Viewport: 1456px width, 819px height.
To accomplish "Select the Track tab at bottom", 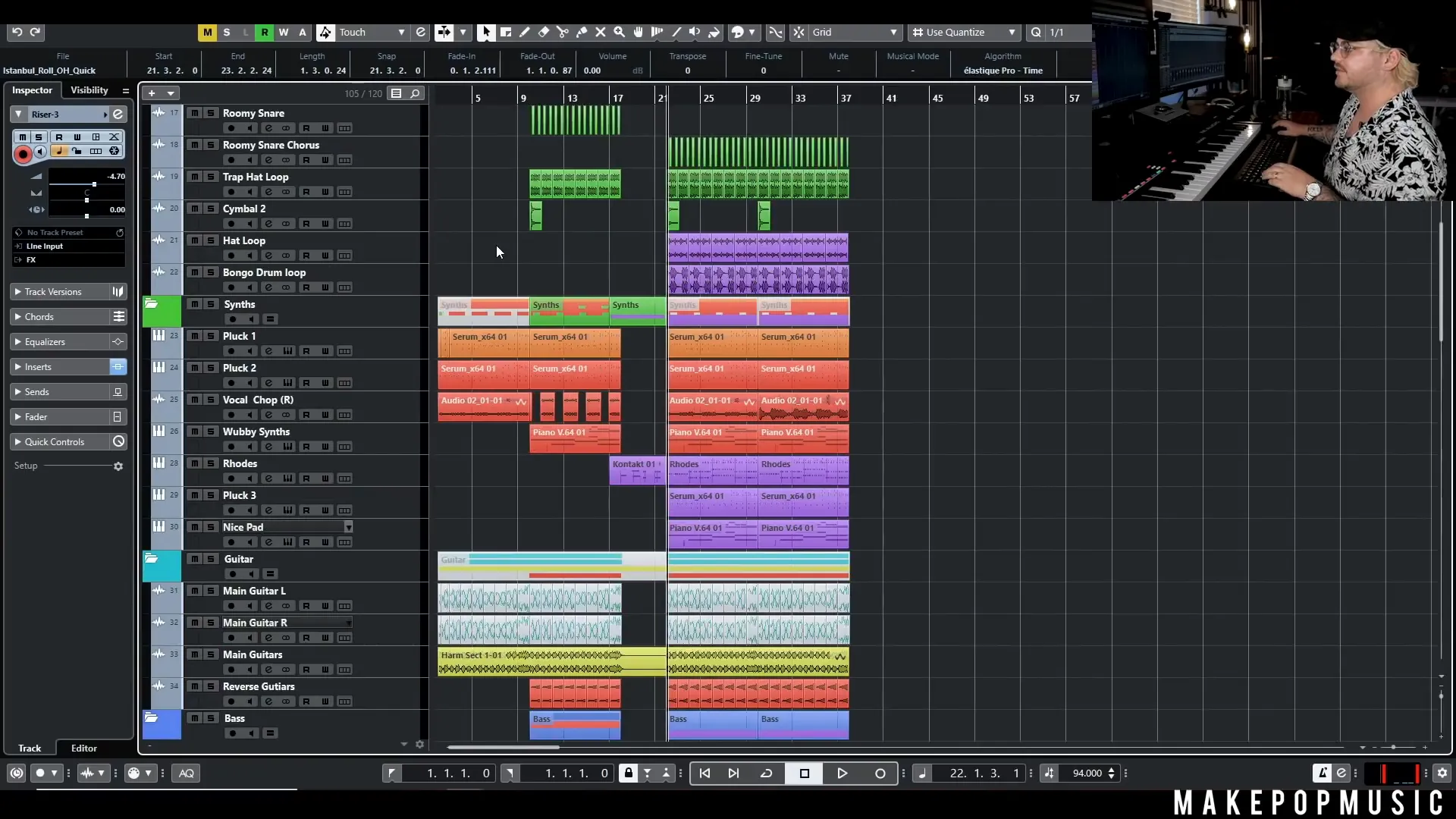I will 30,748.
